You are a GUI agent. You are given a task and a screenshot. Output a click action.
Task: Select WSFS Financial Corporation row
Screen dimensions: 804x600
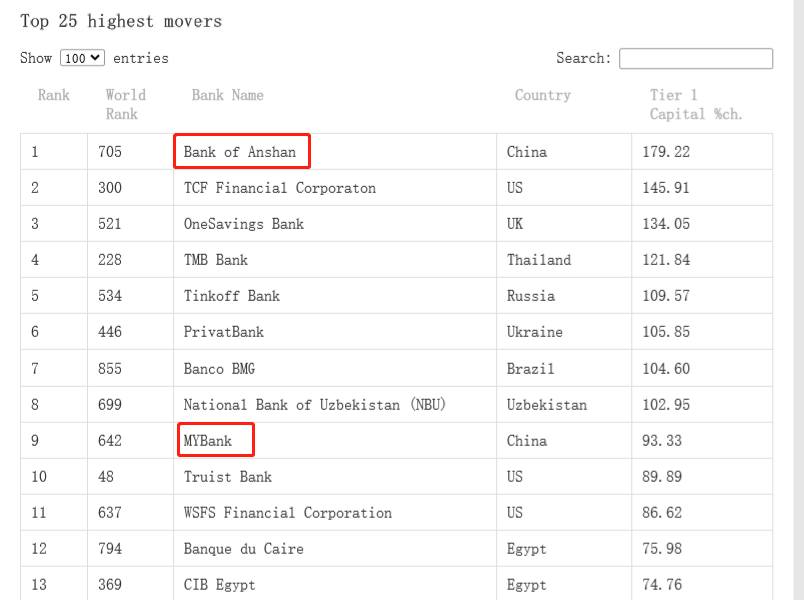[288, 513]
